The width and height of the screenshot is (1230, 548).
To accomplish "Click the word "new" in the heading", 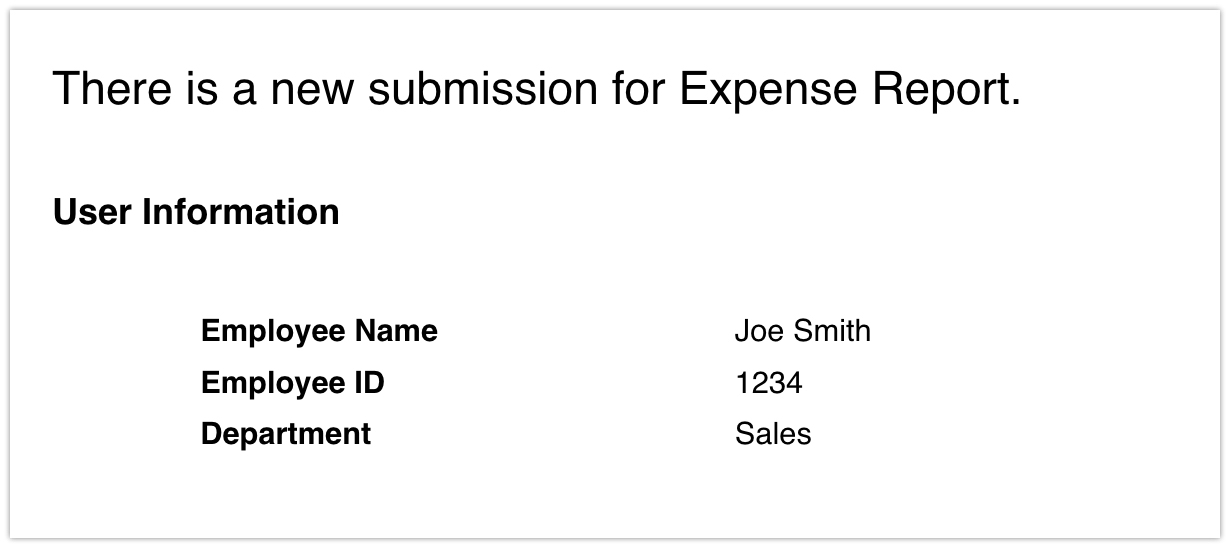I will coord(311,89).
